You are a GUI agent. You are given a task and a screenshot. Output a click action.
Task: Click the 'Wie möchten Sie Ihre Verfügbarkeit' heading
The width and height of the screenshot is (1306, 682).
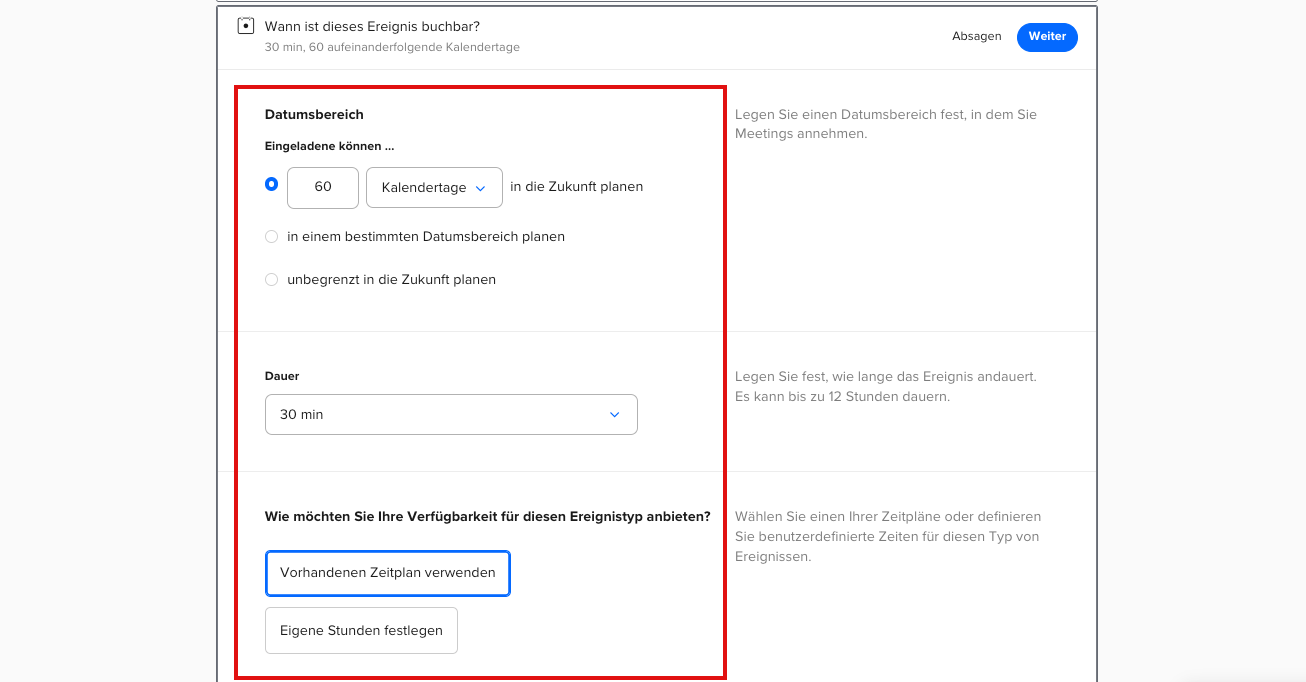pyautogui.click(x=487, y=517)
